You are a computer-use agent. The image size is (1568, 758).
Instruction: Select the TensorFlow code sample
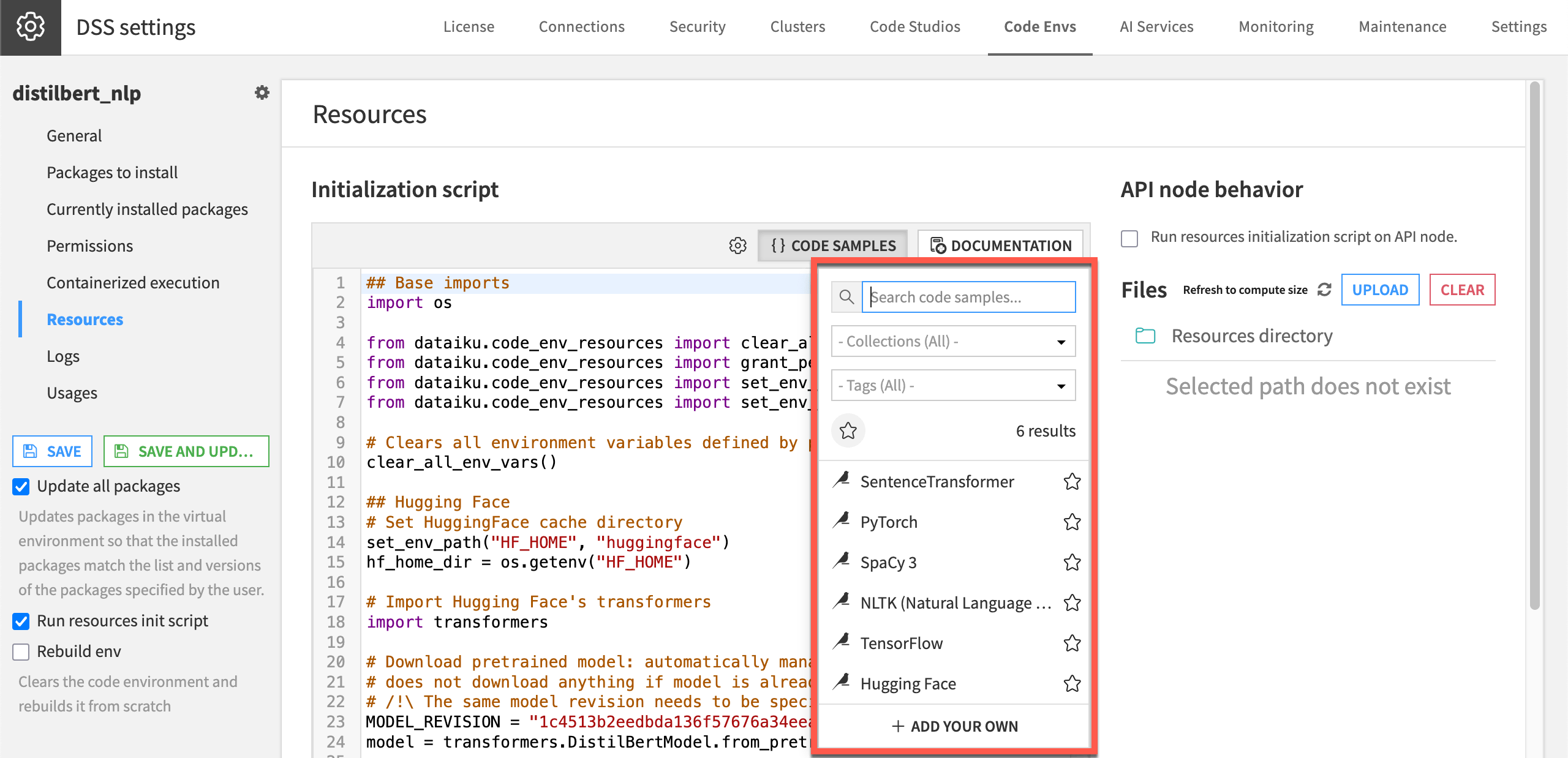click(902, 644)
